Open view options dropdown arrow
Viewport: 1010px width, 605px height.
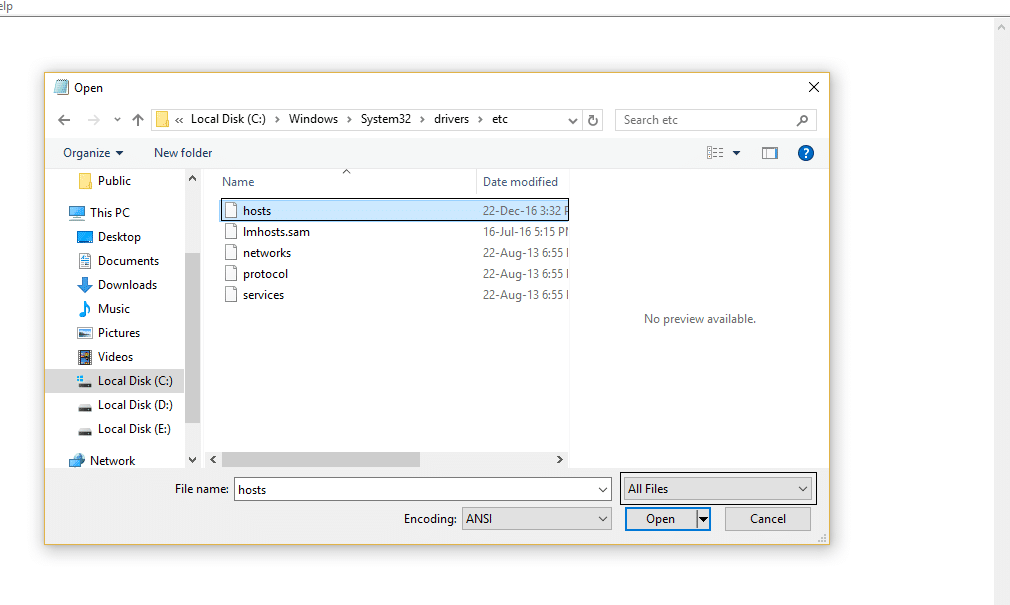[x=736, y=153]
